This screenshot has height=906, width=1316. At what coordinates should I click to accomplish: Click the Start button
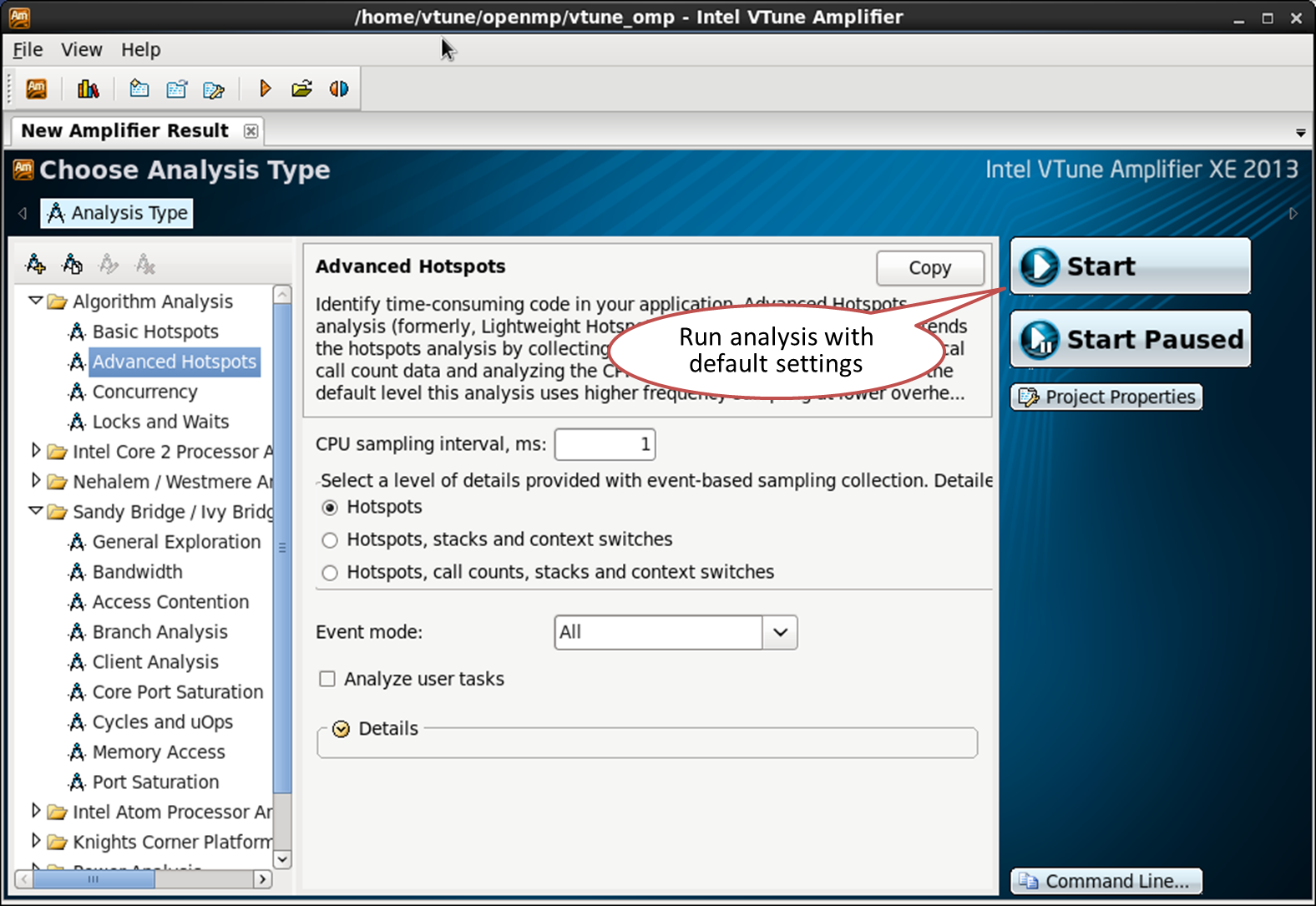[x=1131, y=266]
